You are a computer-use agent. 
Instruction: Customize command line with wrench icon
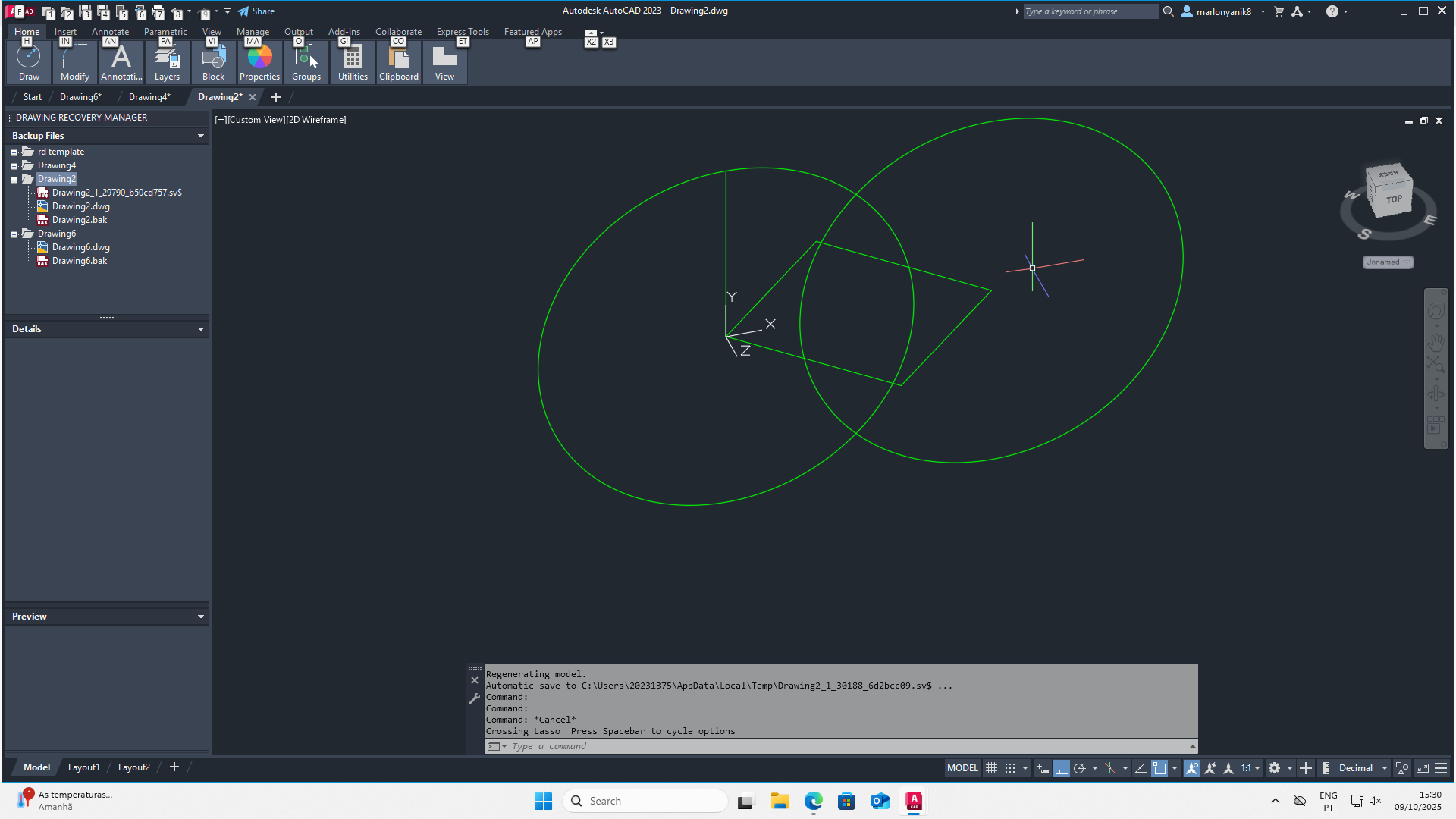pos(475,699)
